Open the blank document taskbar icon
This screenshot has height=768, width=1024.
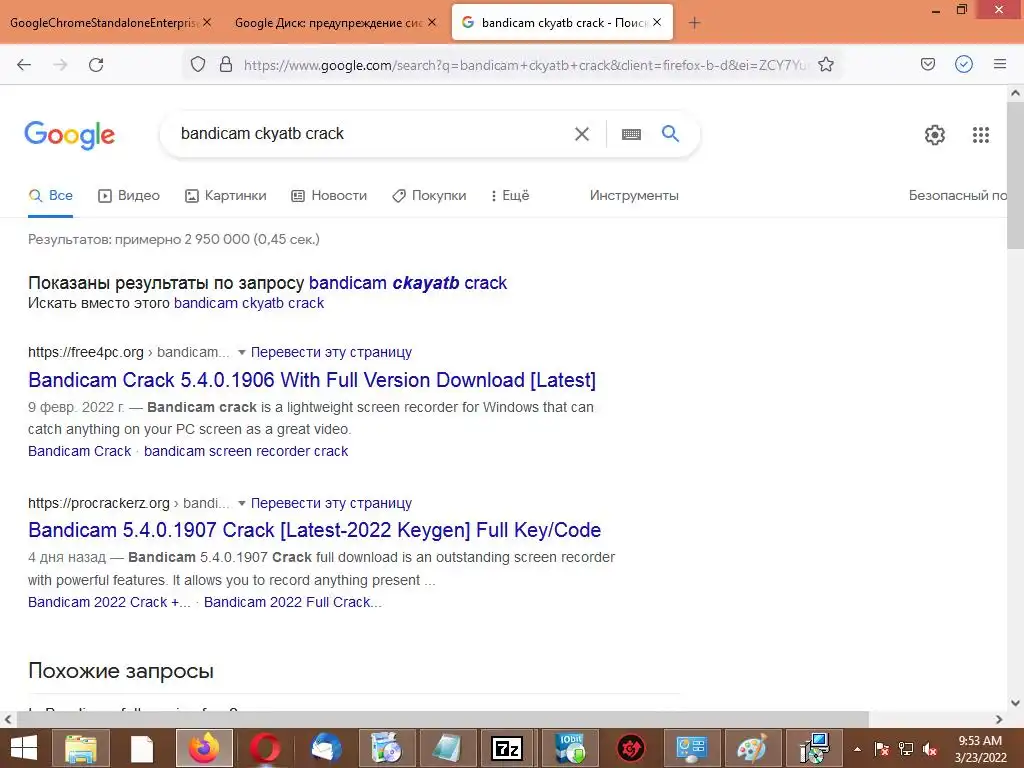142,748
